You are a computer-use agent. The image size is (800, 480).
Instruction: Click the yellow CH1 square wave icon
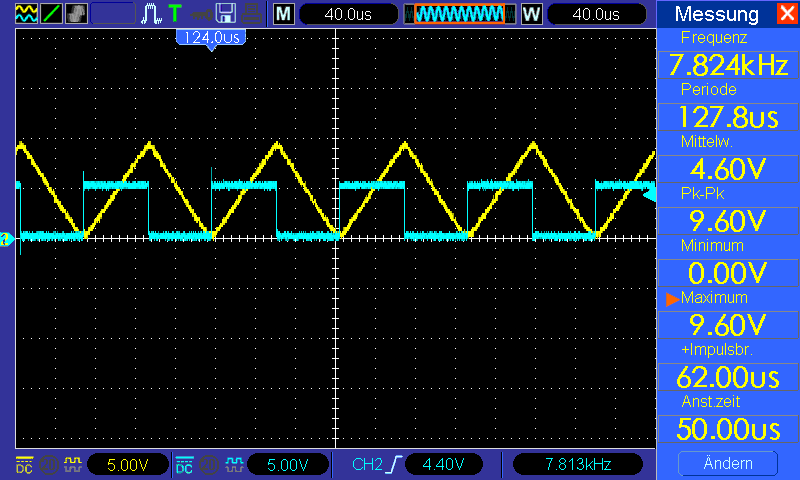coord(73,465)
